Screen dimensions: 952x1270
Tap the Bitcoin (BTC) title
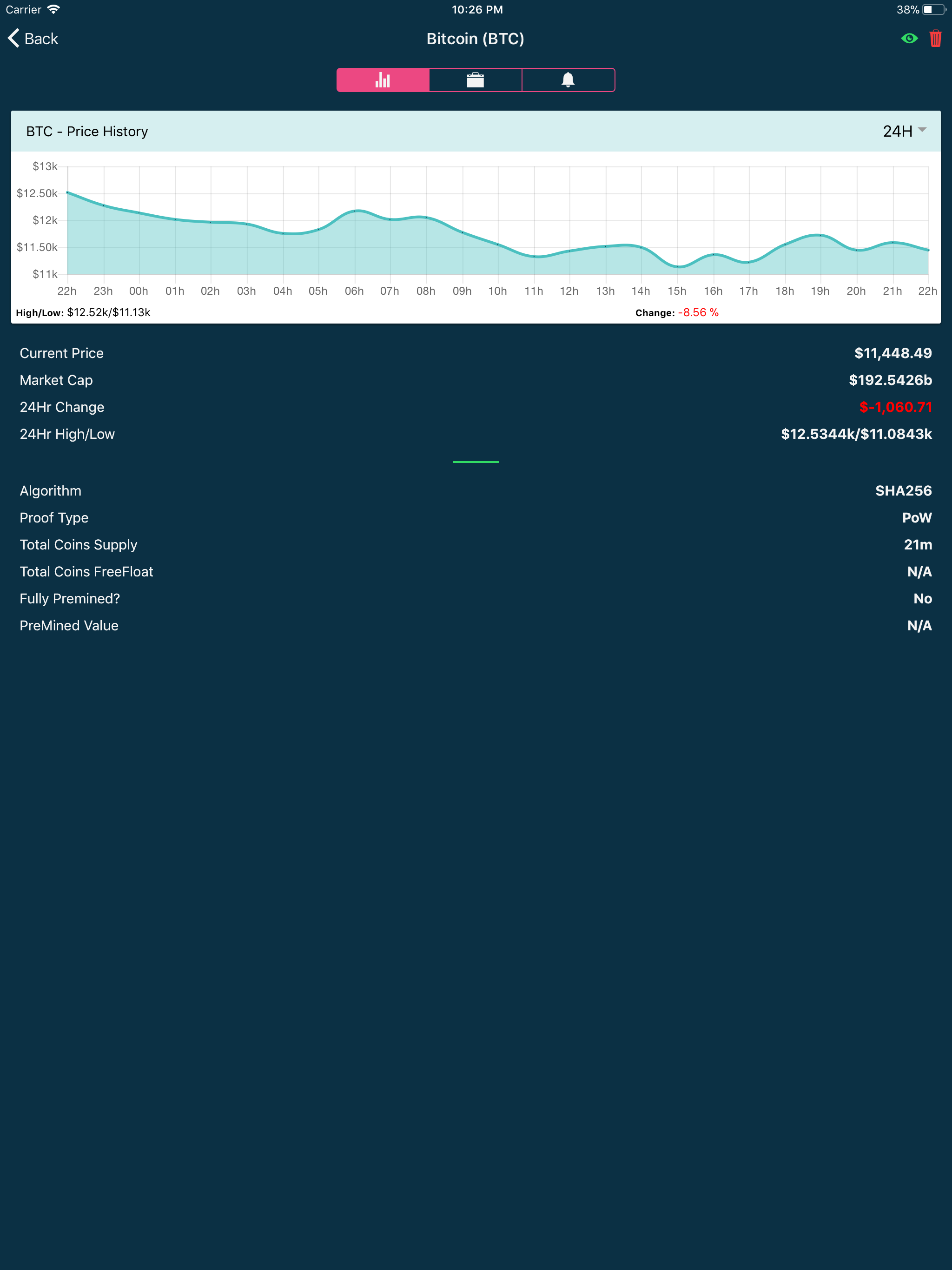tap(476, 39)
